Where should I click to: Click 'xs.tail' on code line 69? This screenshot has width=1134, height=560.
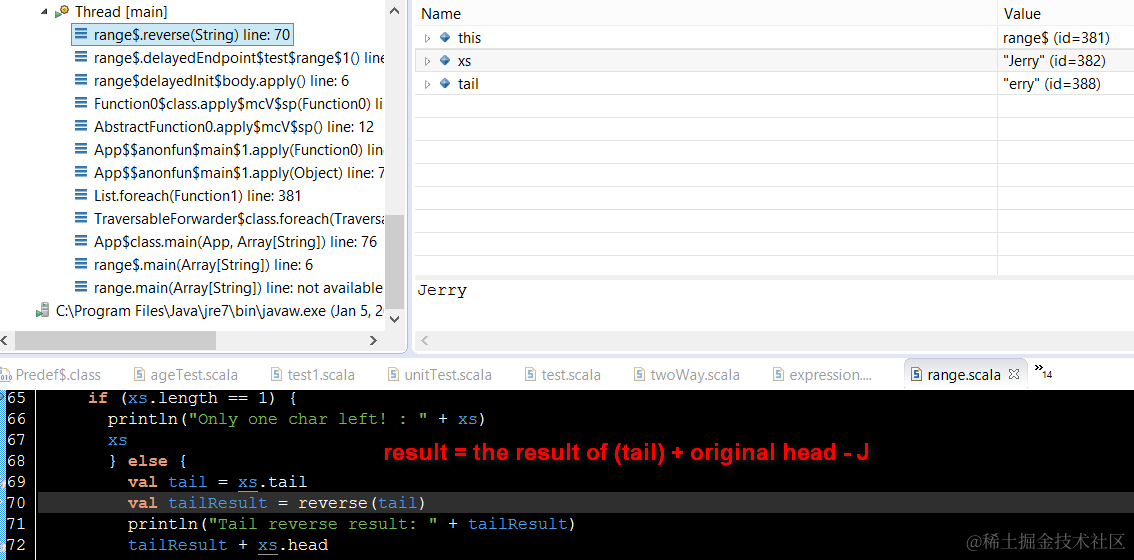[x=273, y=482]
